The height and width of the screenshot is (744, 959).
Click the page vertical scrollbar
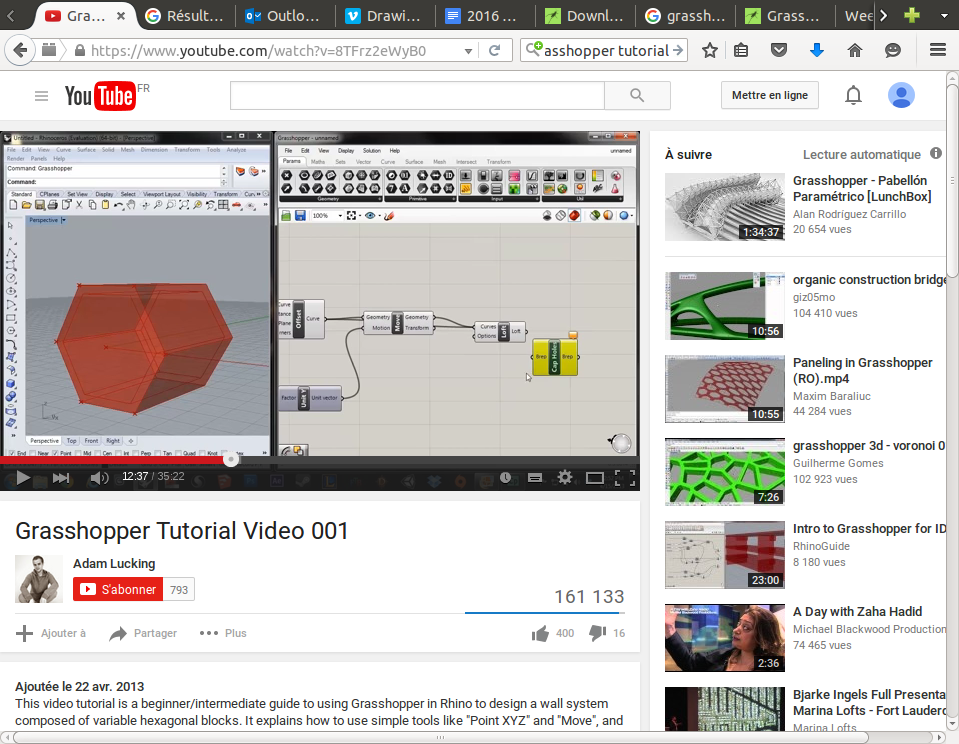click(x=952, y=180)
